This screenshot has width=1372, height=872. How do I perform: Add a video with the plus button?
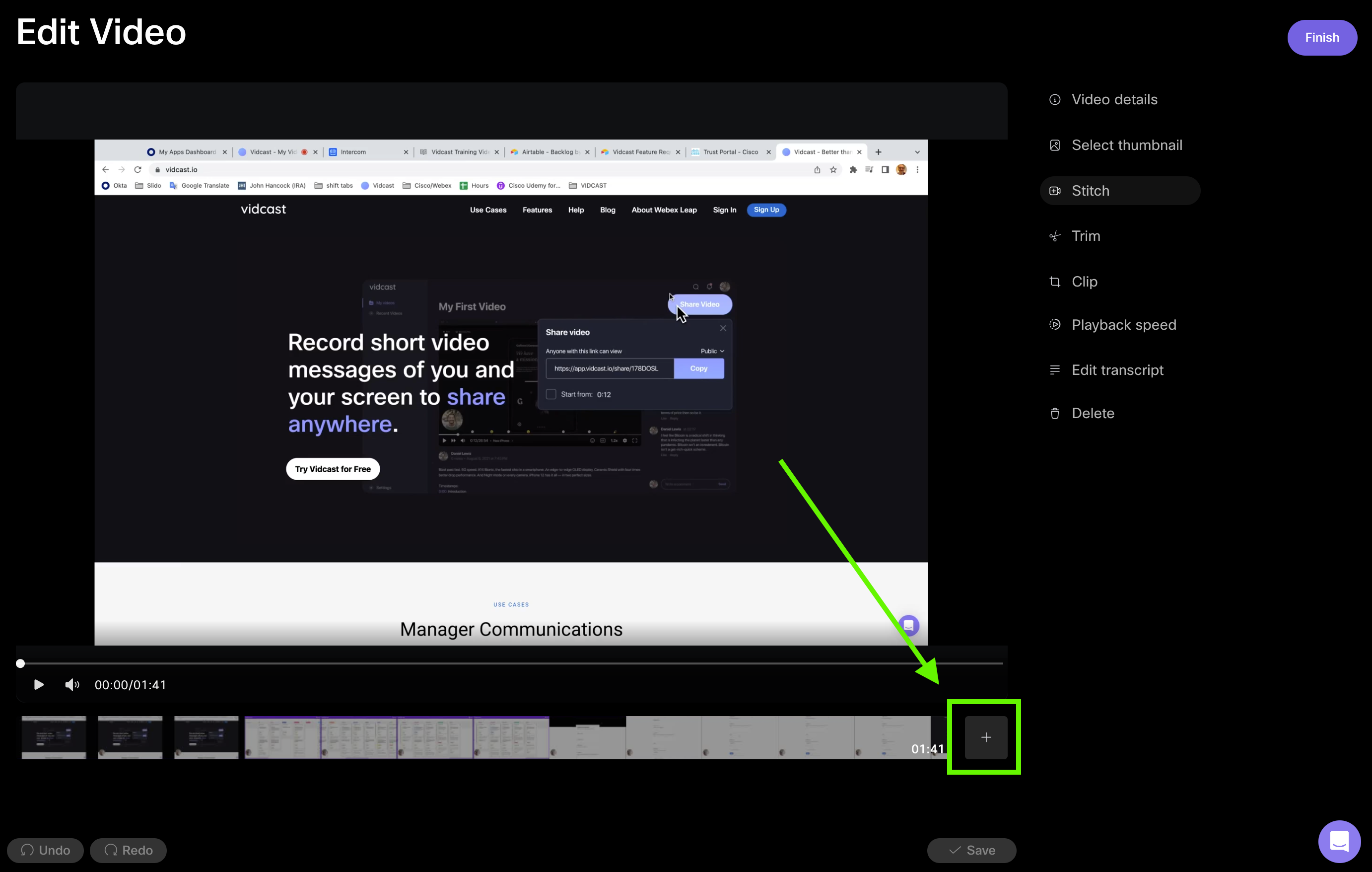coord(986,737)
